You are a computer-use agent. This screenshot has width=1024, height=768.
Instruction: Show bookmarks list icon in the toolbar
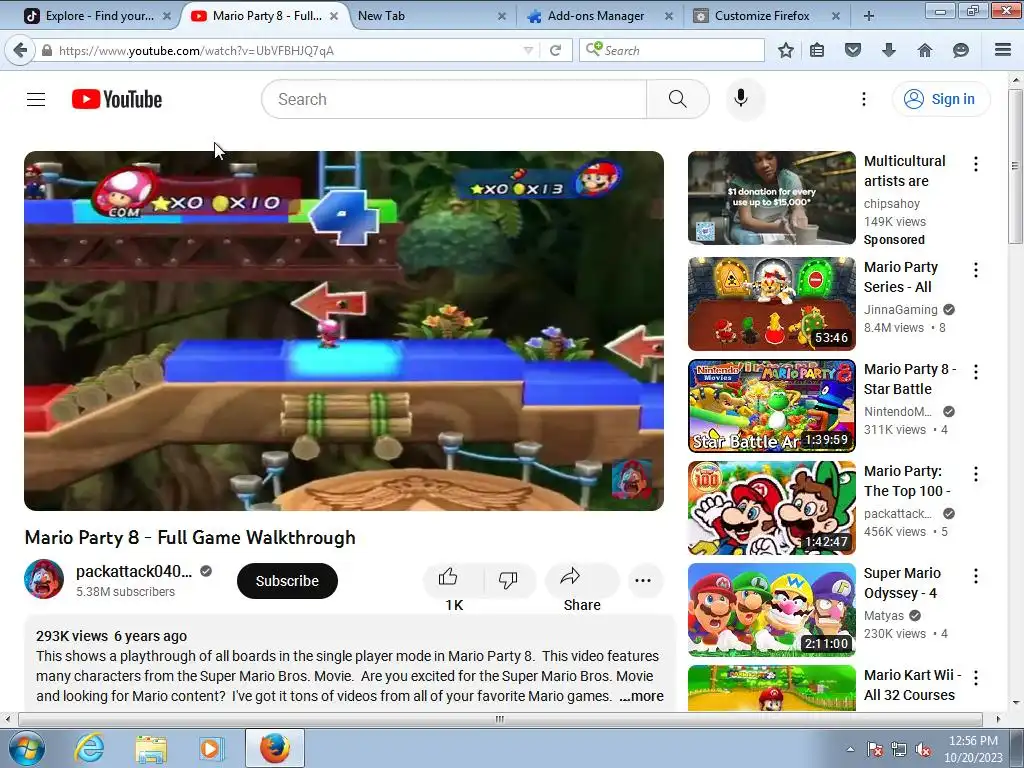[816, 50]
